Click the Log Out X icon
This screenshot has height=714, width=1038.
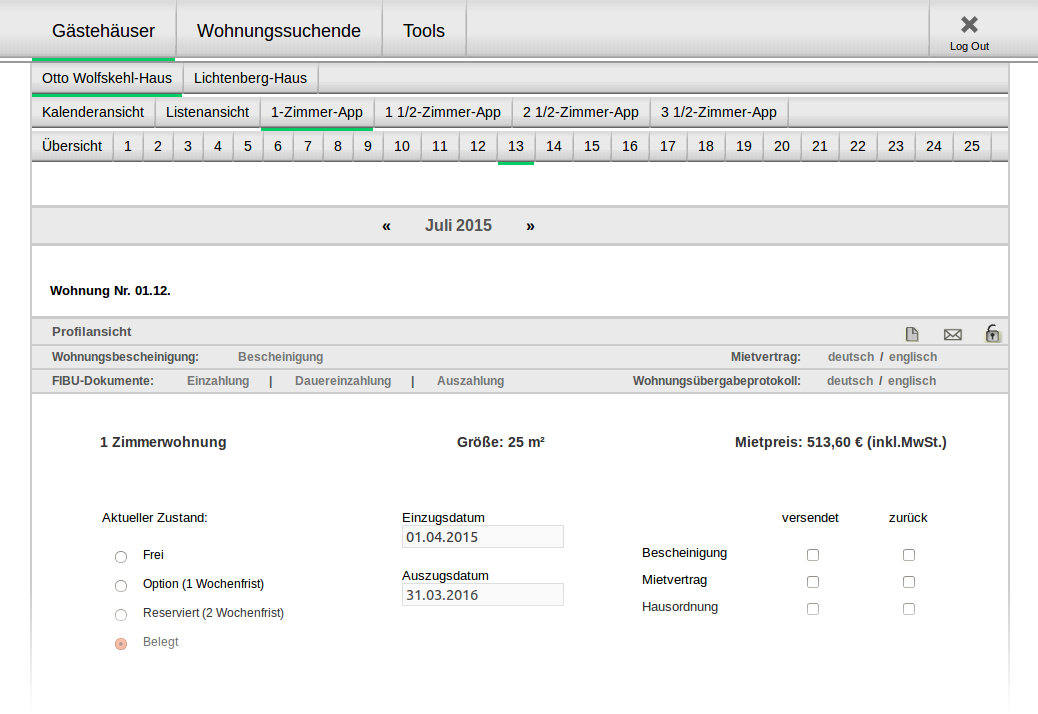point(968,25)
